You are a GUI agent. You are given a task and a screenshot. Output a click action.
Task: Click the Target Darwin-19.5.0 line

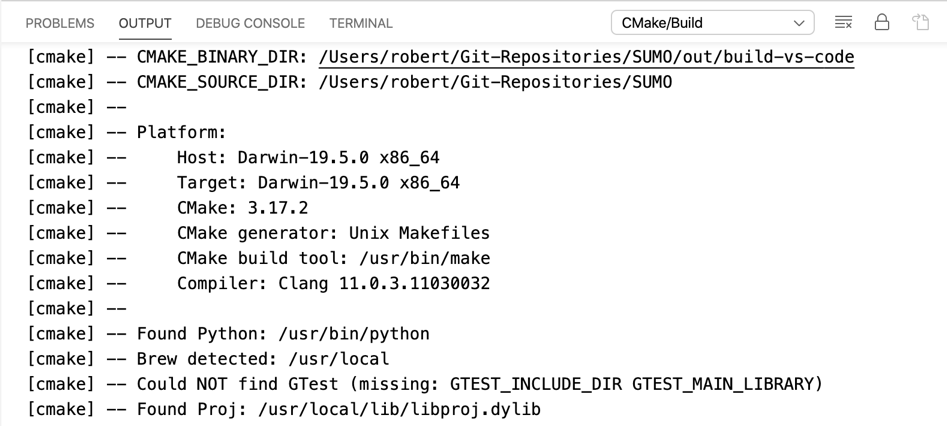coord(318,183)
